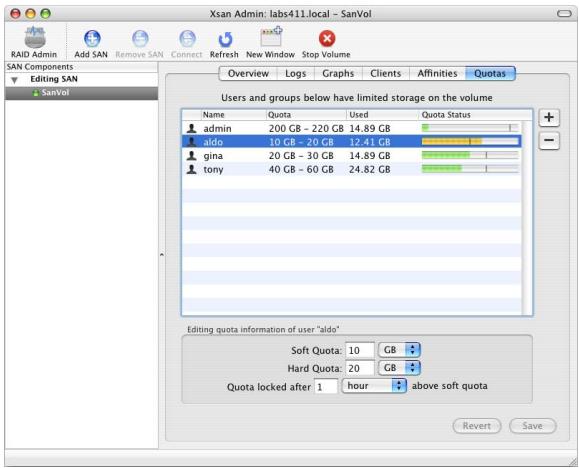
Task: Click the sidebar splitter collapse arrow
Action: click(x=162, y=255)
